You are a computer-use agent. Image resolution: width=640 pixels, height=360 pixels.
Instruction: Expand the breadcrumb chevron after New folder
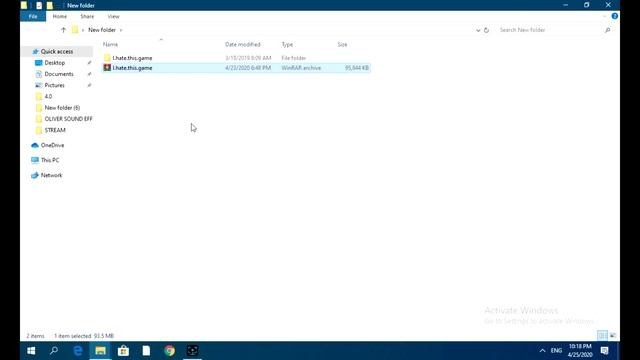[121, 30]
